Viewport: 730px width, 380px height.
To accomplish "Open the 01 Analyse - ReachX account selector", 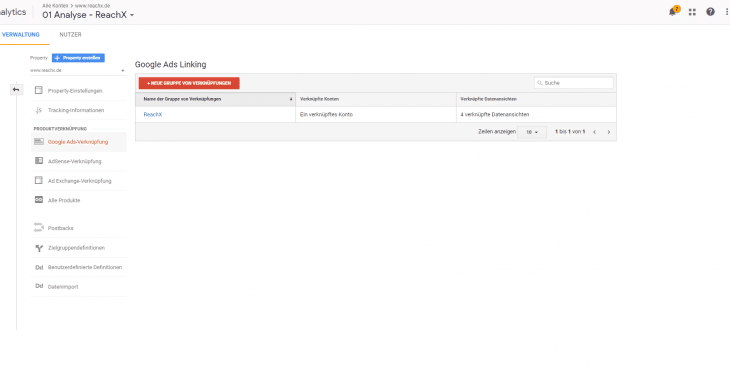I will click(x=88, y=15).
